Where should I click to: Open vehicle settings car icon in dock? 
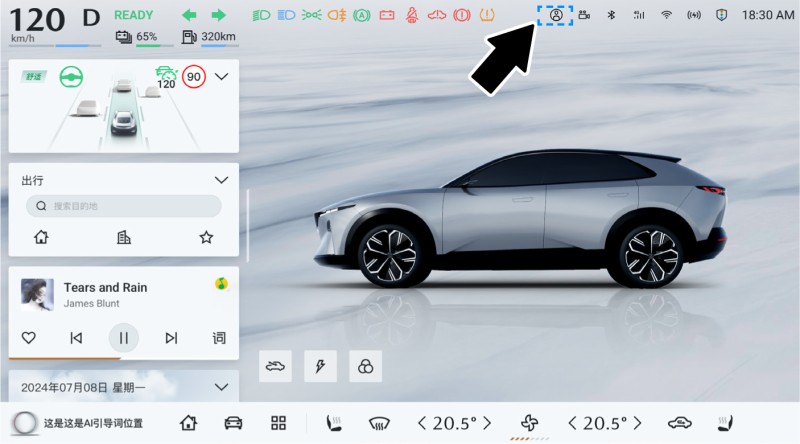(234, 423)
